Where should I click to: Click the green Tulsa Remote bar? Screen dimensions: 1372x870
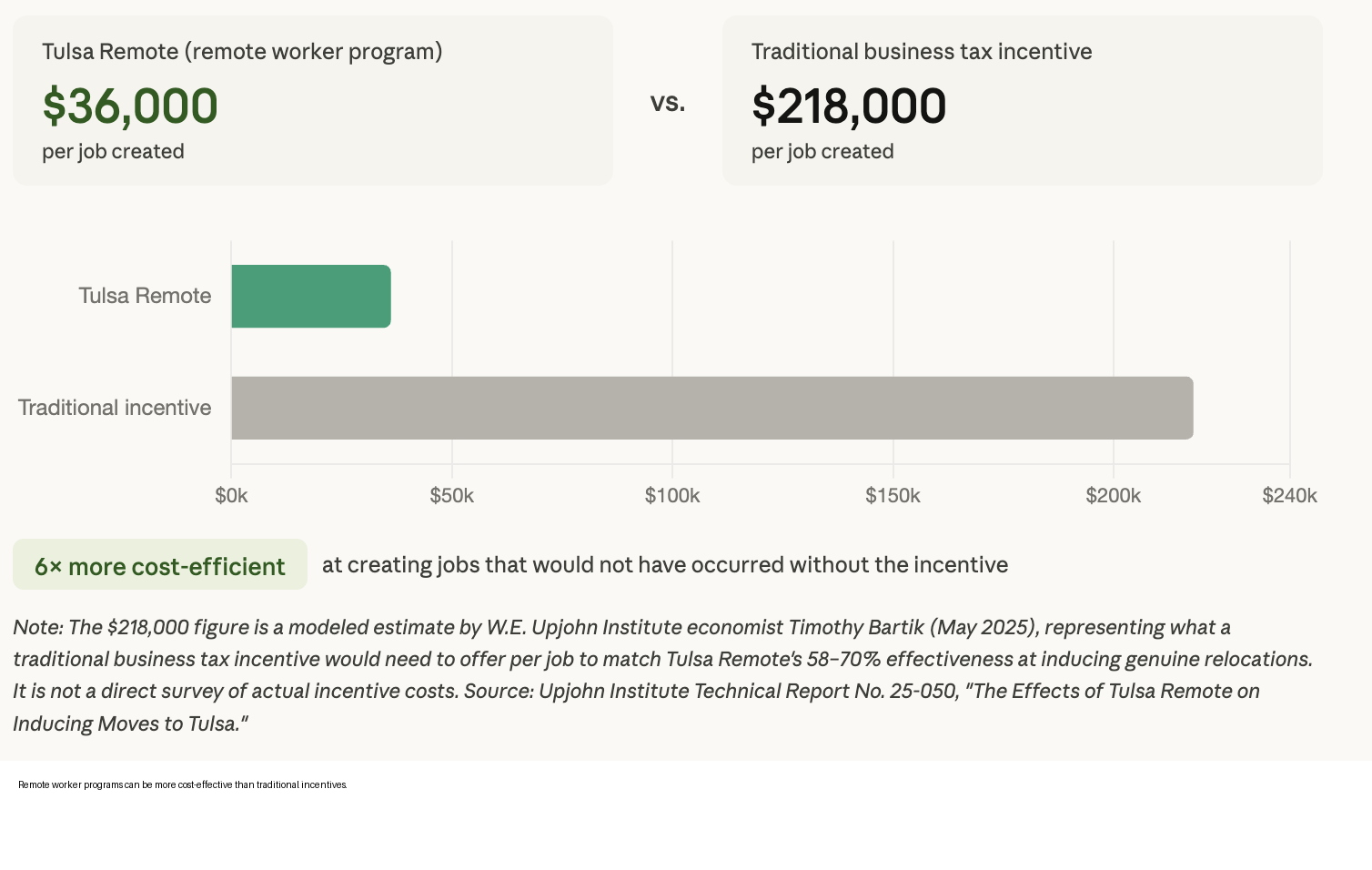(311, 297)
